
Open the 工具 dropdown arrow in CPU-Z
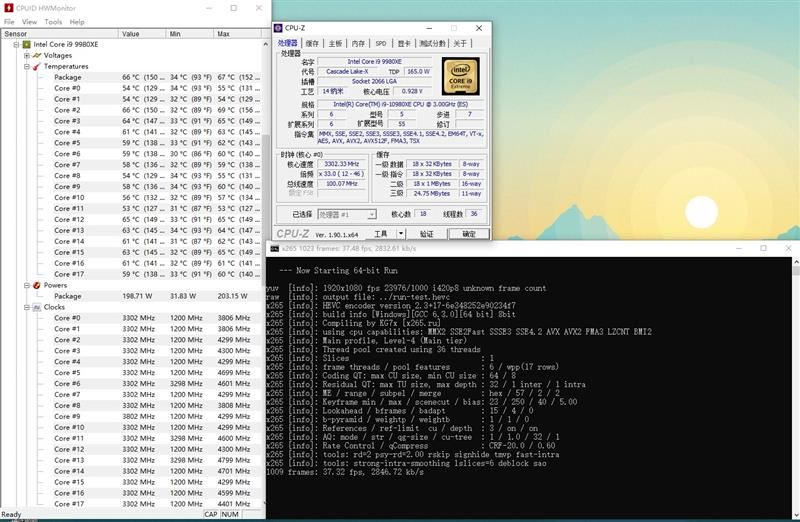[x=401, y=234]
